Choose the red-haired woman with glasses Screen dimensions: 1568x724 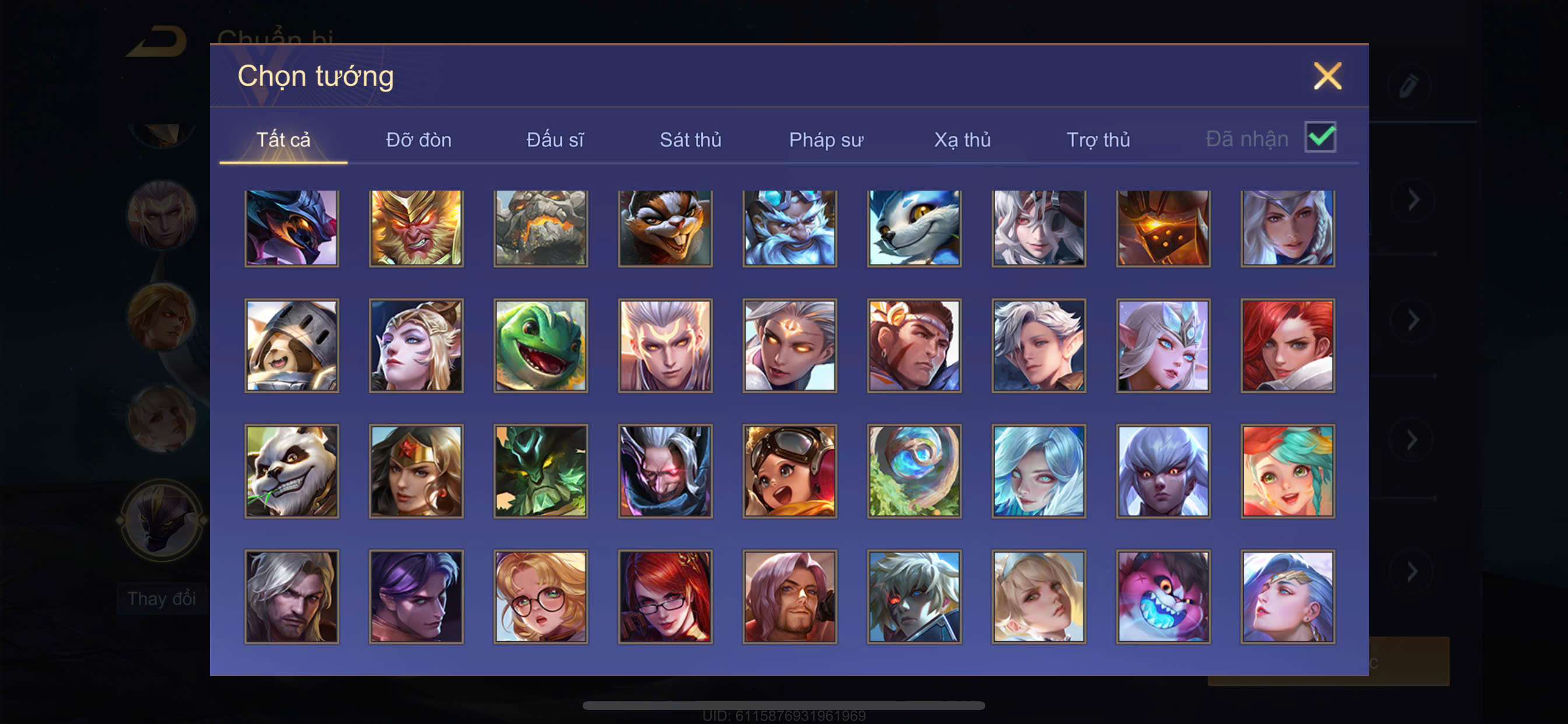point(666,597)
